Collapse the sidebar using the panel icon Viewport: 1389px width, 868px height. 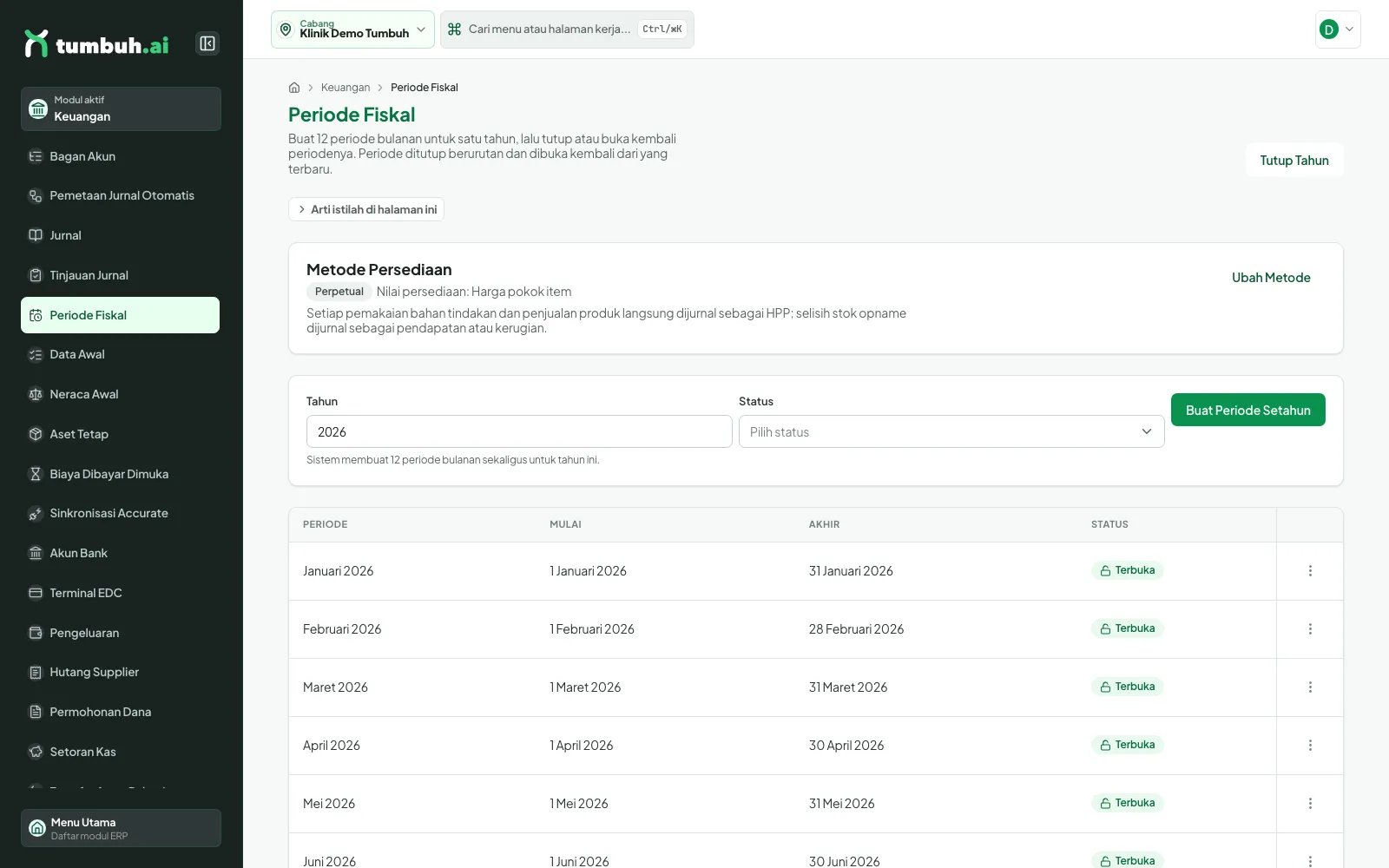[207, 43]
